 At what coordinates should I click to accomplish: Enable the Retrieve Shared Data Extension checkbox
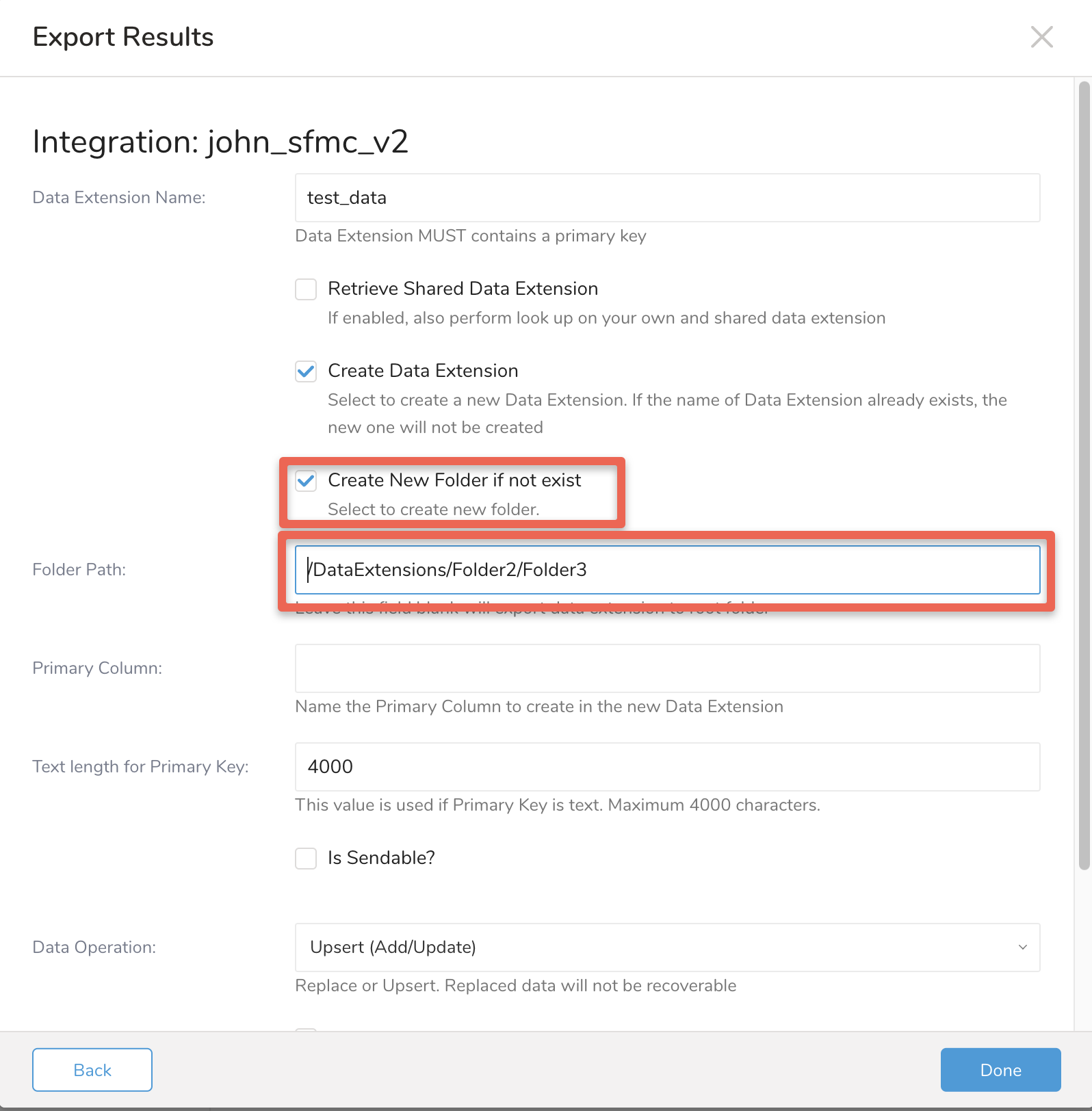(306, 289)
